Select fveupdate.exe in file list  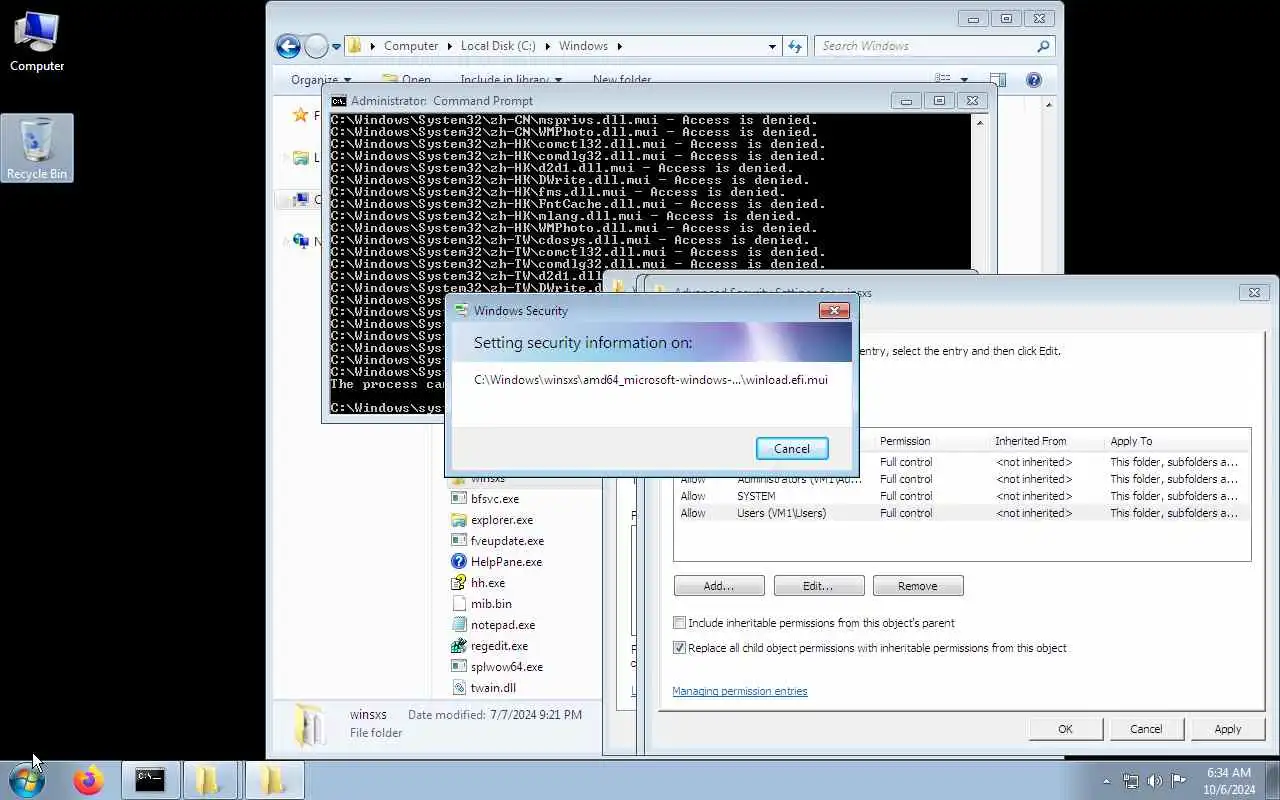pyautogui.click(x=507, y=541)
